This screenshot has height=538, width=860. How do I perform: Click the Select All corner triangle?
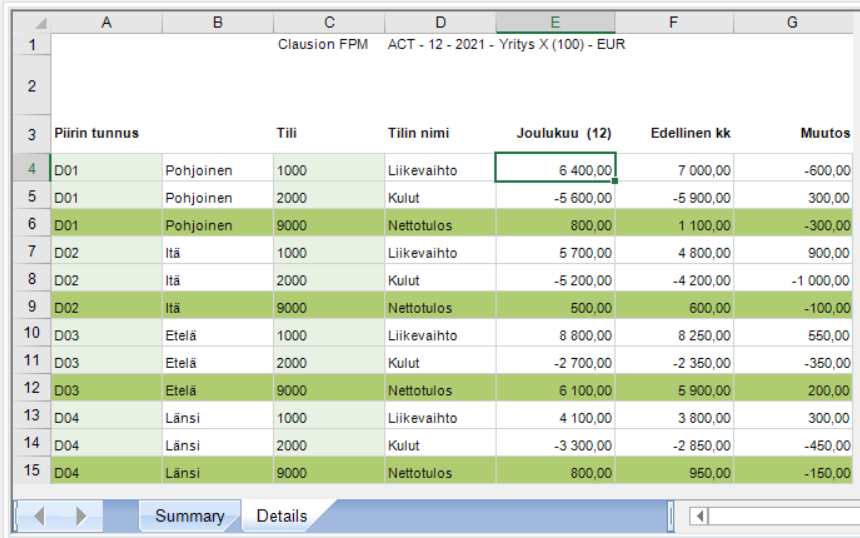[x=39, y=23]
